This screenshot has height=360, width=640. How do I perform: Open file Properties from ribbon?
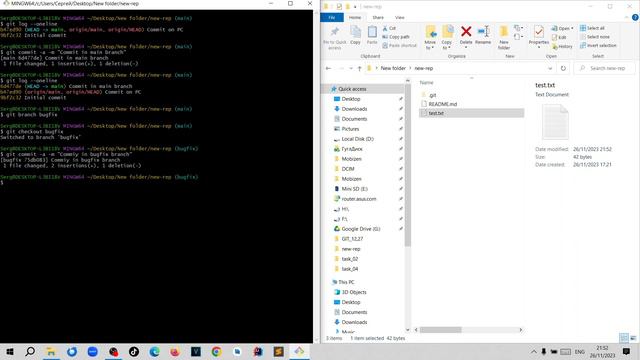539,37
